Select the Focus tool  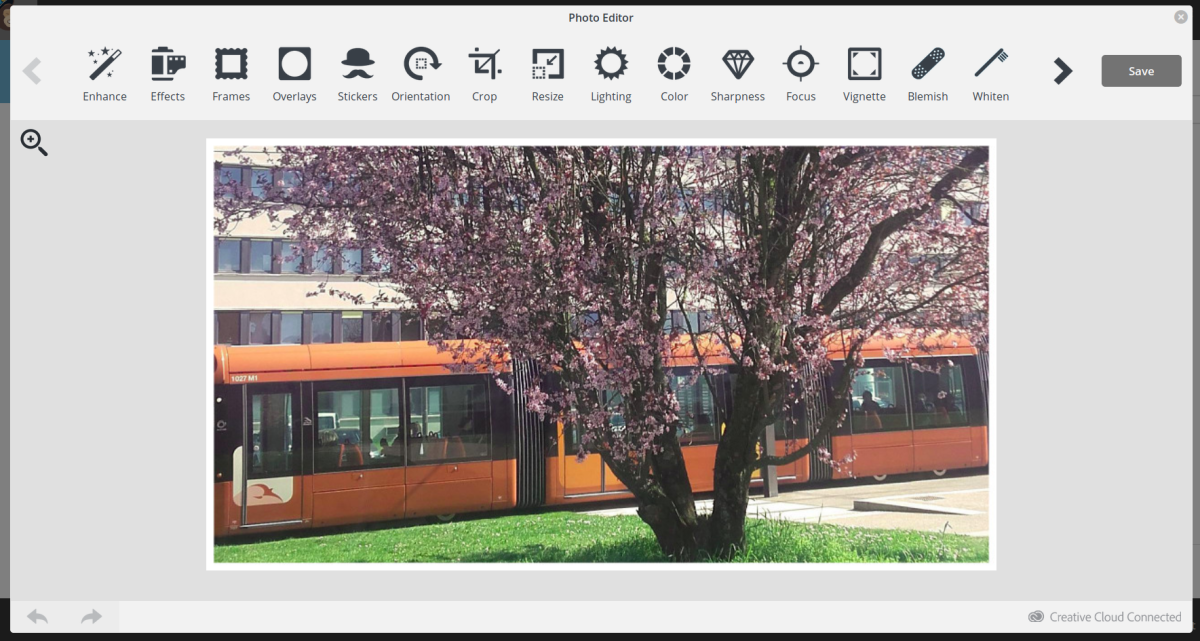(x=801, y=74)
